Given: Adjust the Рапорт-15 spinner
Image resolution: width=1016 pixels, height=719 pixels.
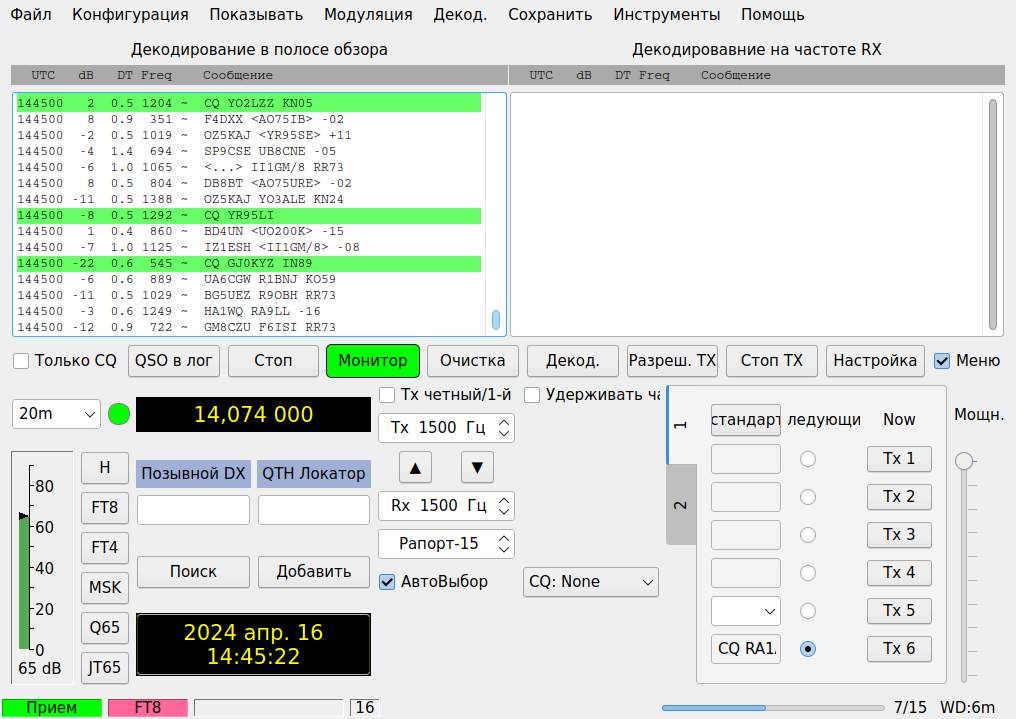Looking at the screenshot, I should [446, 544].
